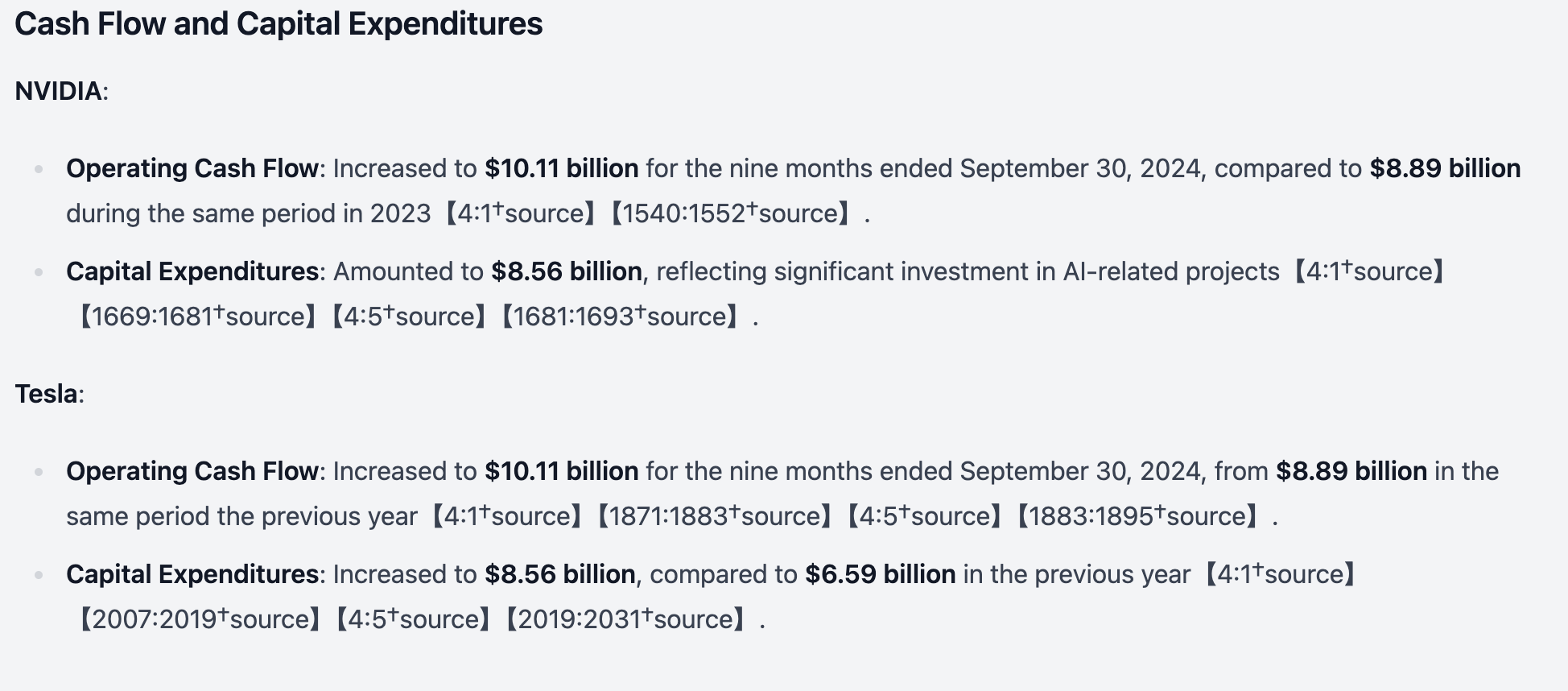
Task: Click the Cash Flow and Capital Expenditures heading
Action: coord(279,24)
